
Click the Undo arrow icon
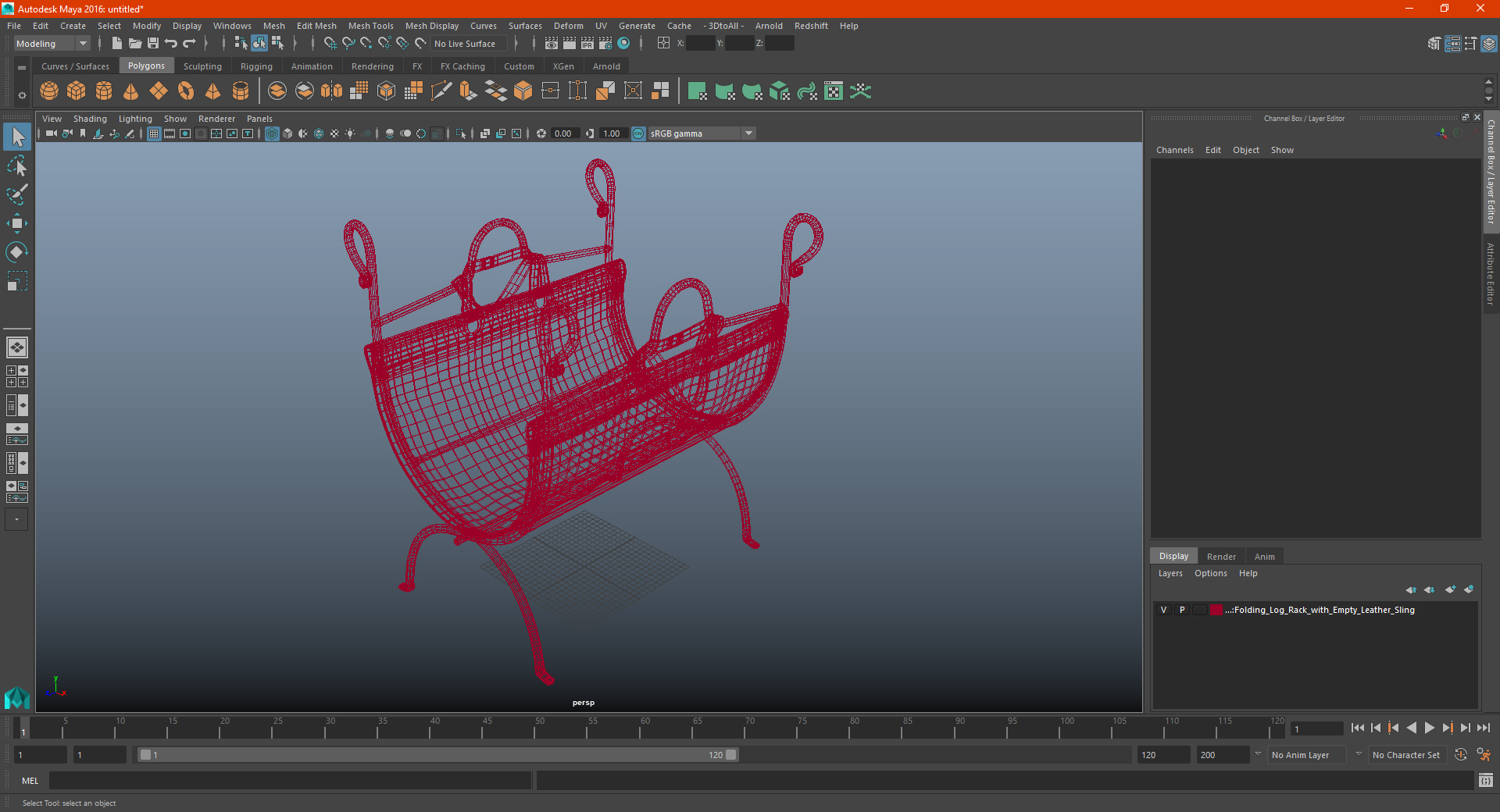171,44
